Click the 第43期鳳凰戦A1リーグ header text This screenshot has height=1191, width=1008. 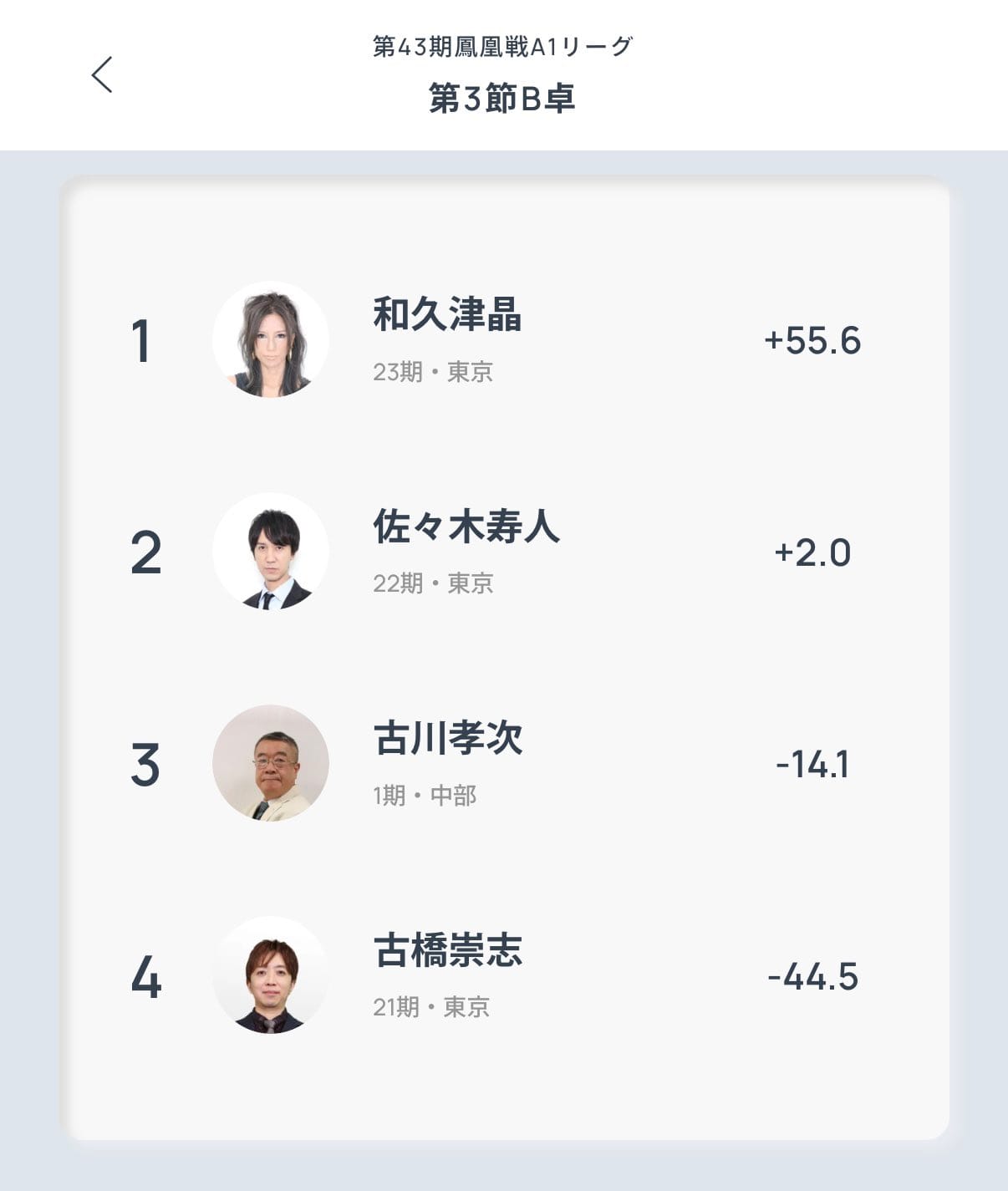(502, 46)
